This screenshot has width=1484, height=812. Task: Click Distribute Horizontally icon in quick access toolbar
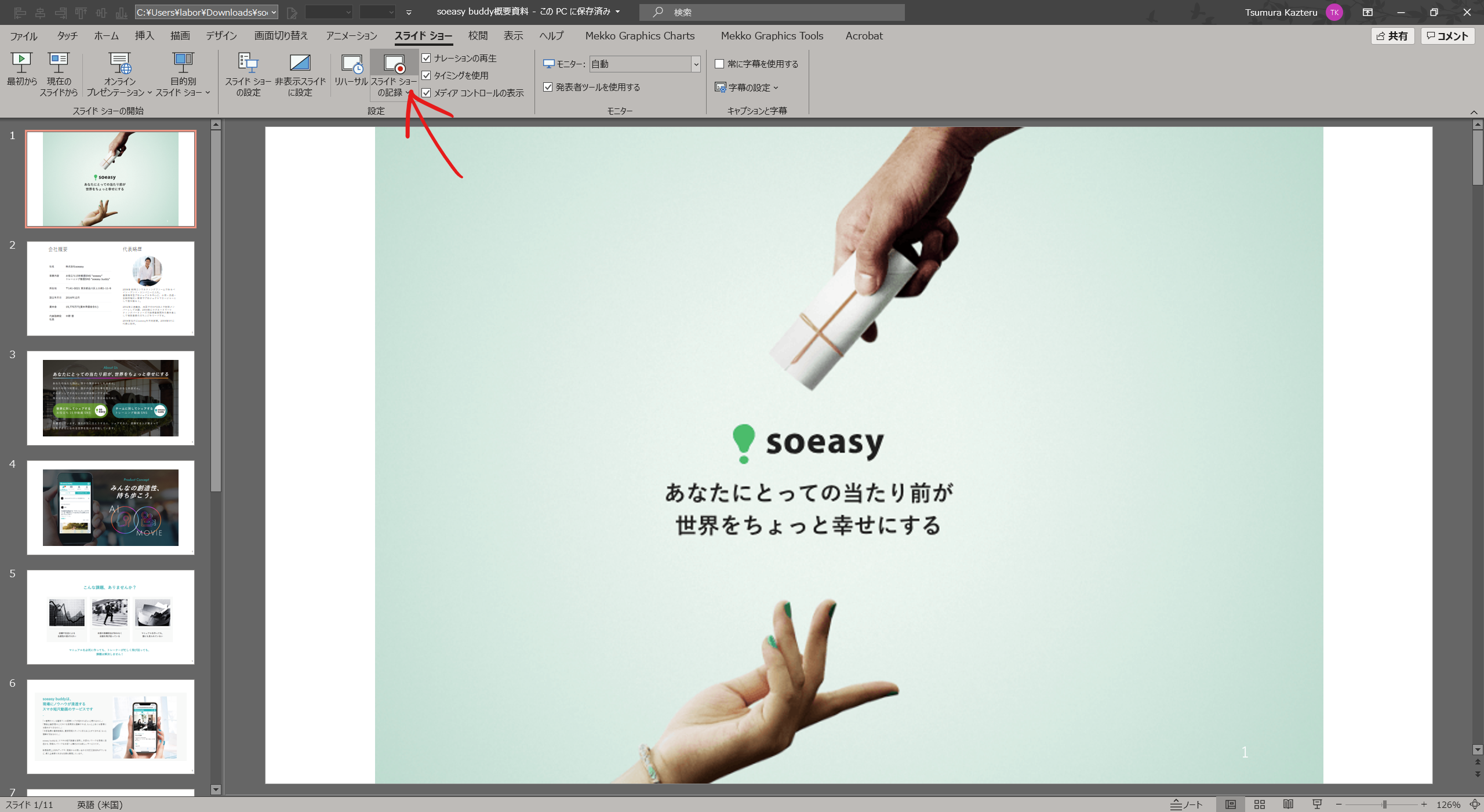point(101,12)
